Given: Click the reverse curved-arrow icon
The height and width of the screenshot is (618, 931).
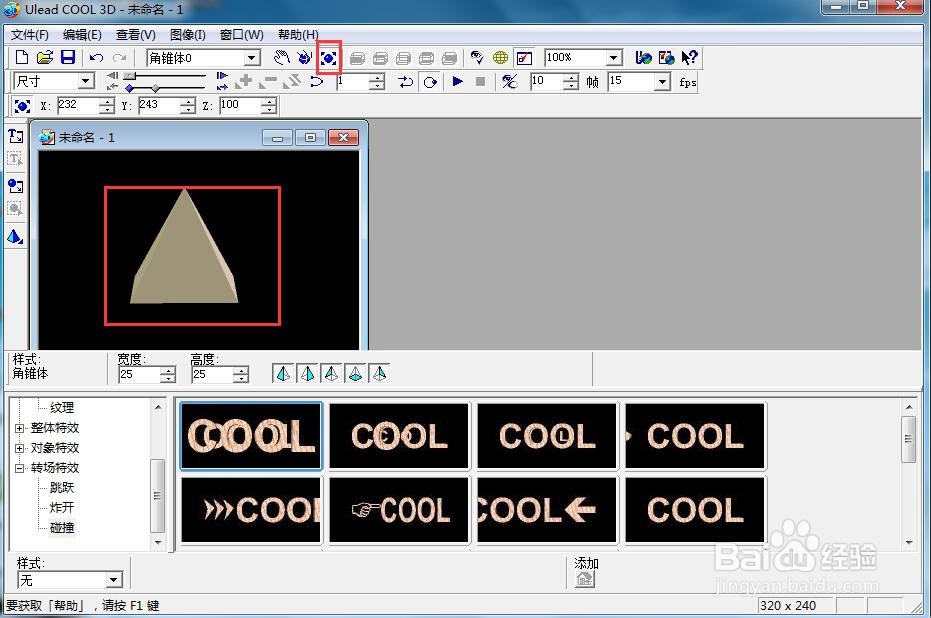Looking at the screenshot, I should [x=317, y=81].
